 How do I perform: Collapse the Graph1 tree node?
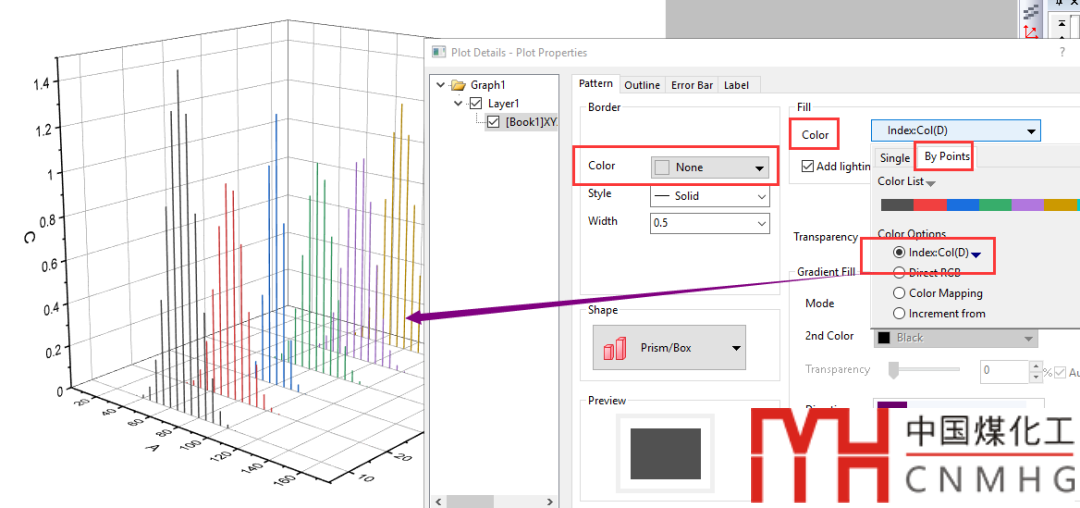point(441,85)
